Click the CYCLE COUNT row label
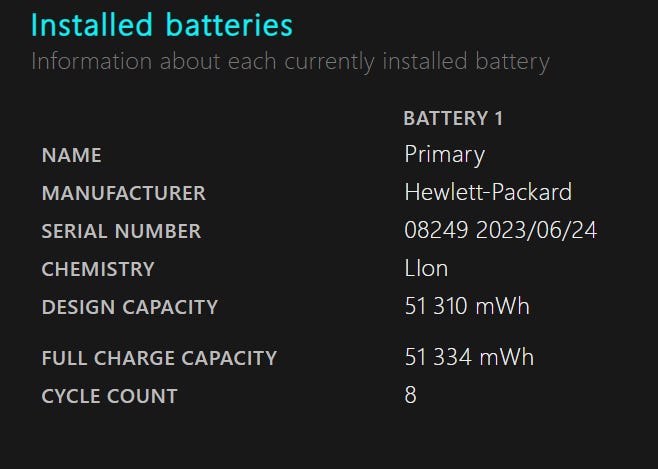 point(109,396)
